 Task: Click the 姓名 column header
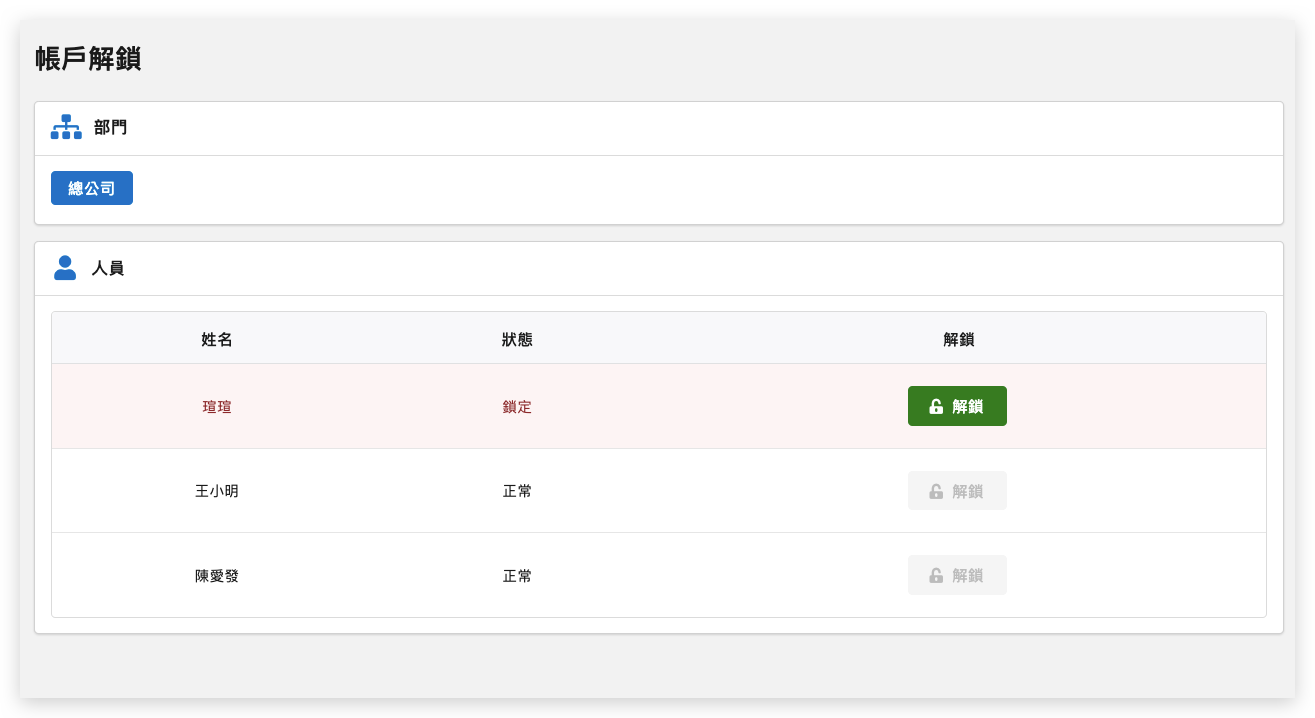pyautogui.click(x=216, y=339)
